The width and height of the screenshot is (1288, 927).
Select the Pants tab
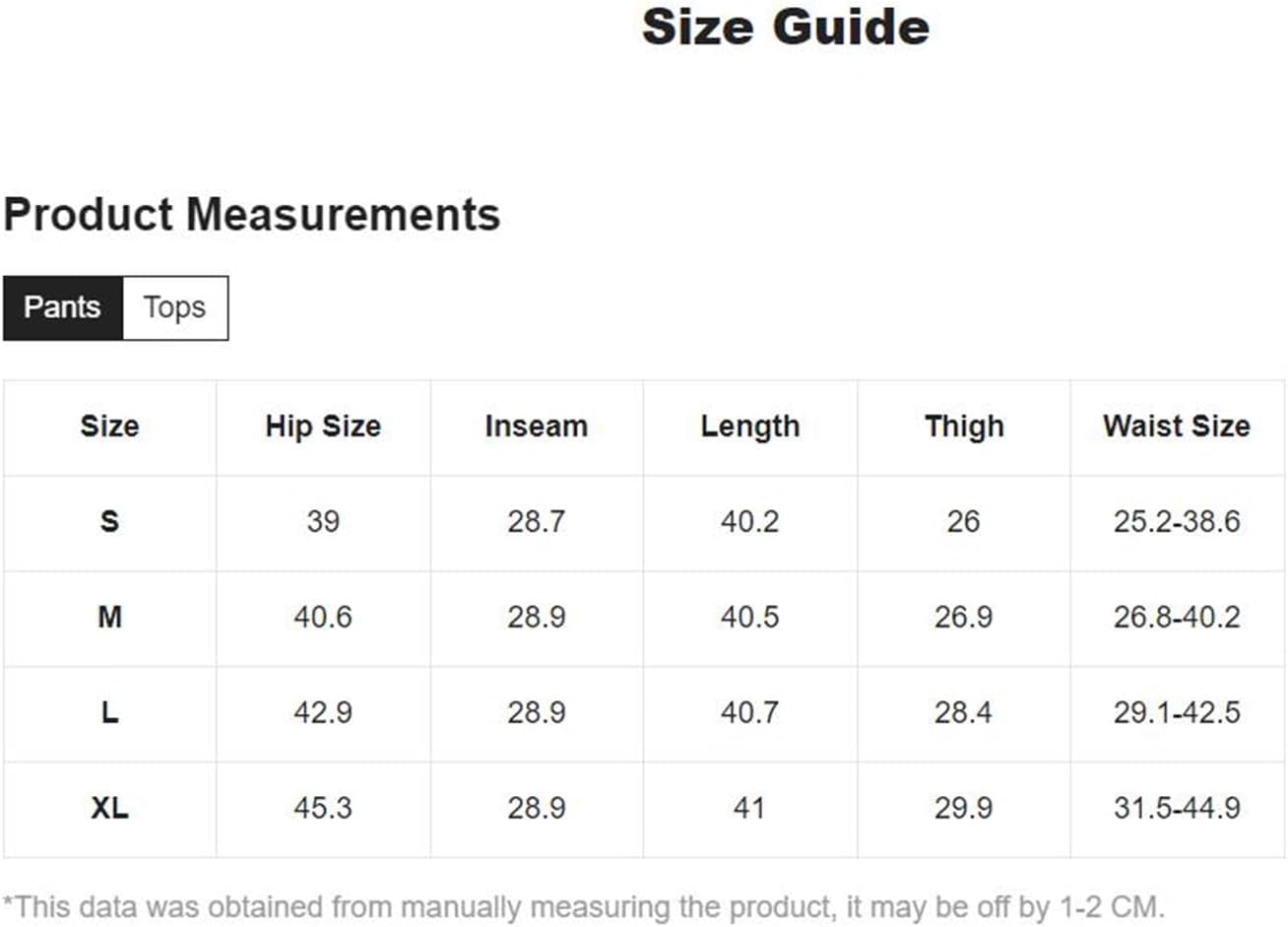point(62,308)
